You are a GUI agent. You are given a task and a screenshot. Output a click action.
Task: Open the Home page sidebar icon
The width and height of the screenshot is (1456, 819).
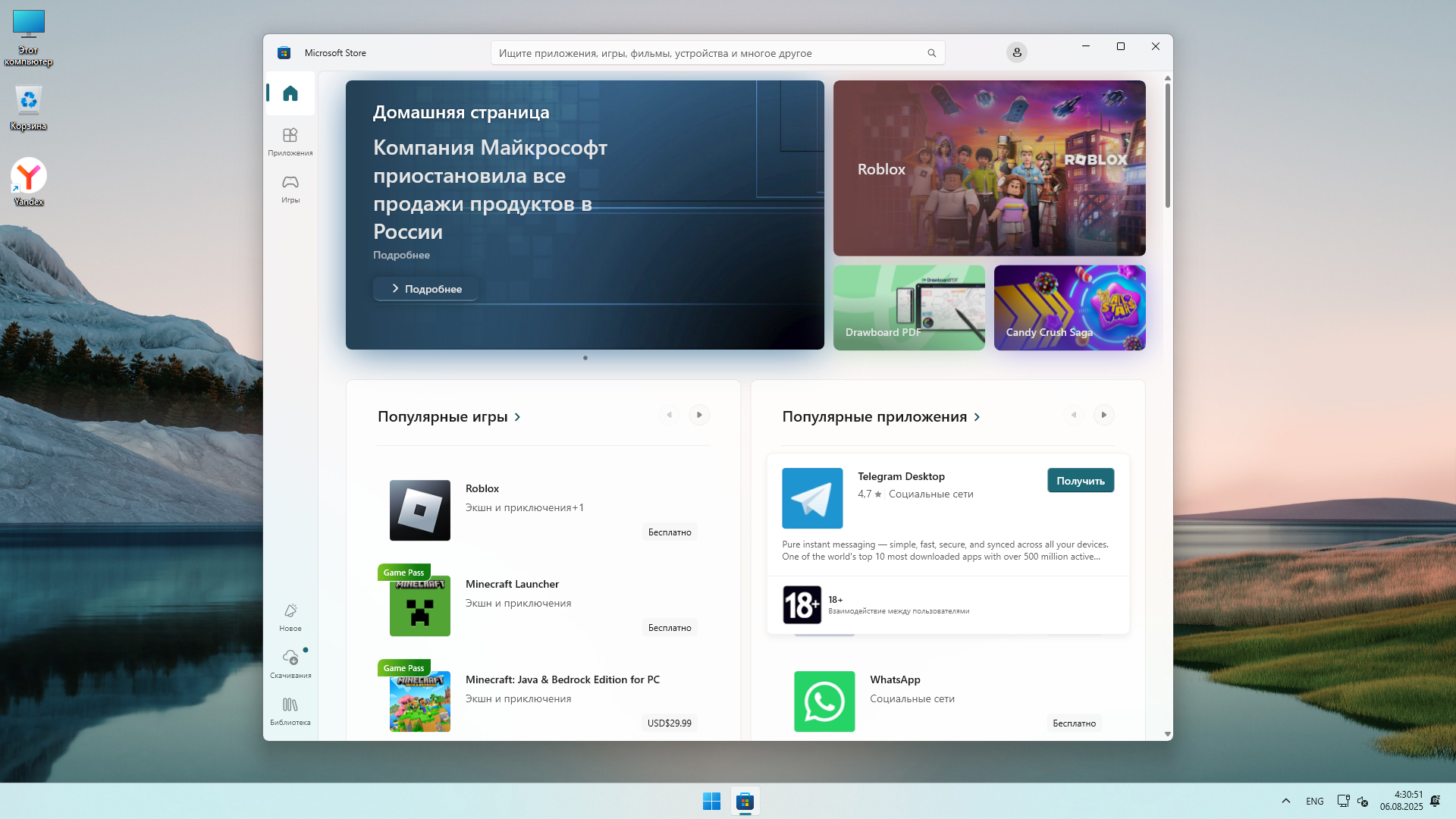[290, 93]
